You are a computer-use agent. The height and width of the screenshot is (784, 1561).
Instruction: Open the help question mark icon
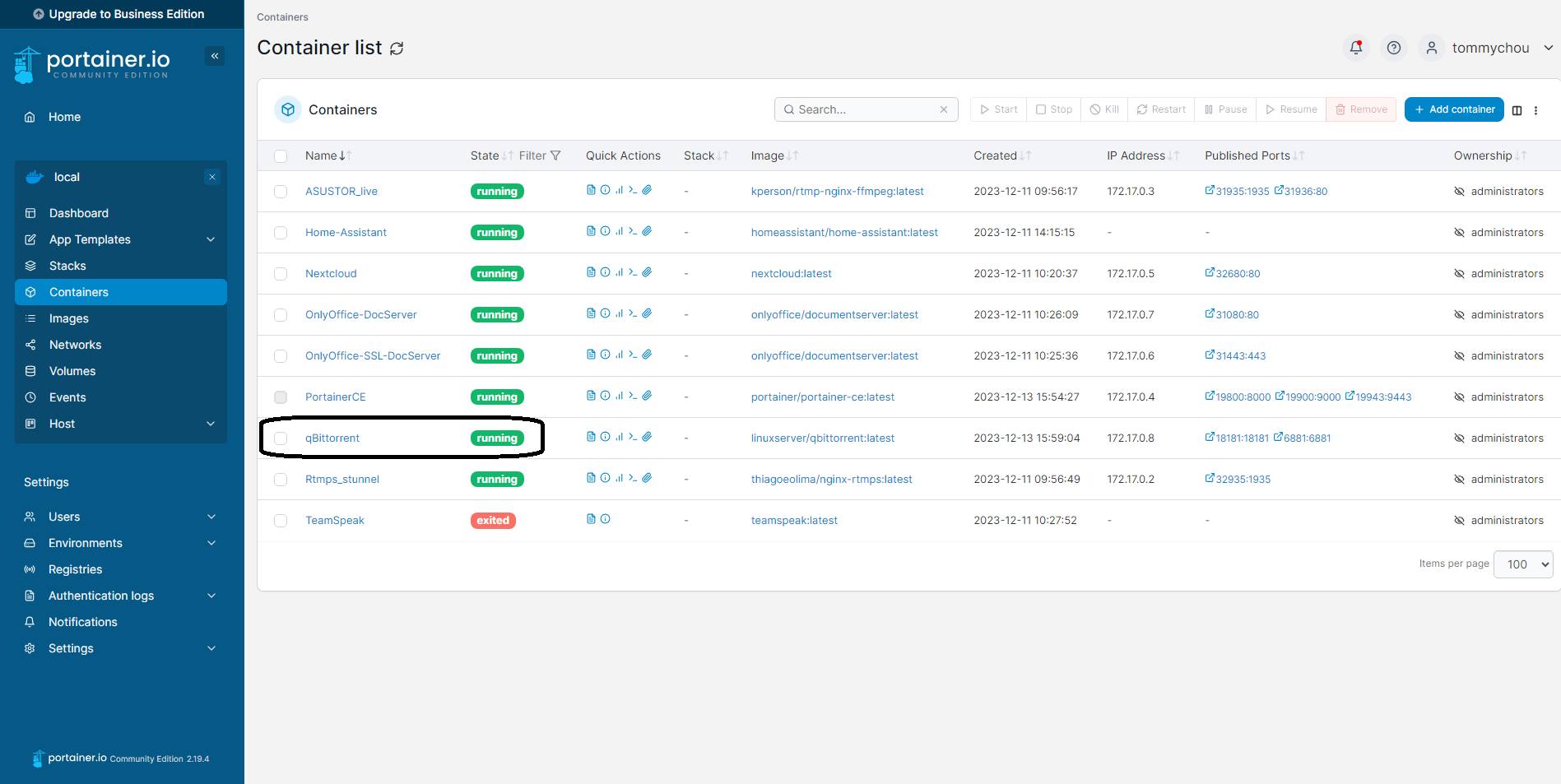coord(1394,48)
